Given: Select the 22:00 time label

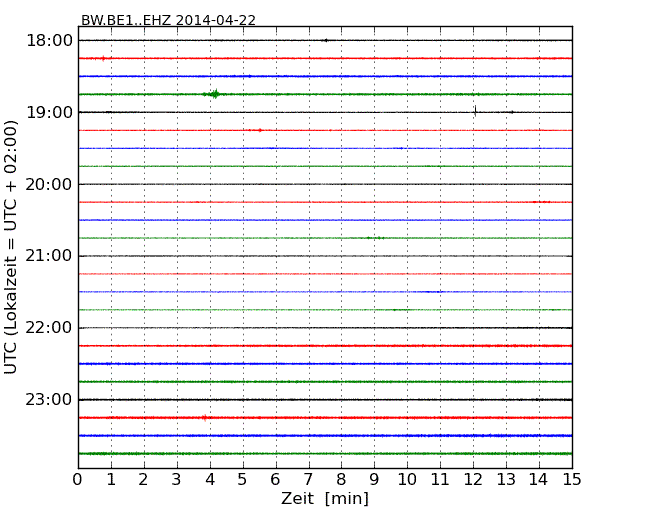Looking at the screenshot, I should [x=49, y=328].
